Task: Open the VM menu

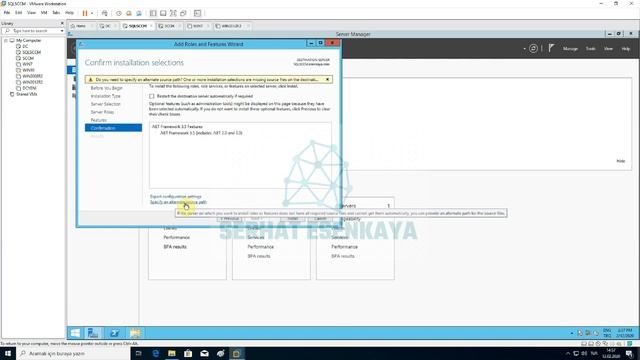Action: (x=44, y=13)
